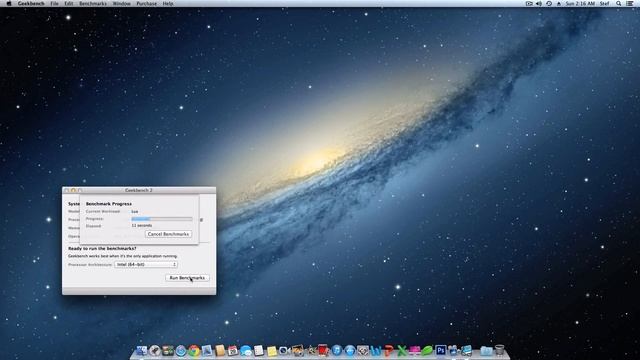
Task: Launch Microsoft PowerPoint from the Dock
Action: 389,350
